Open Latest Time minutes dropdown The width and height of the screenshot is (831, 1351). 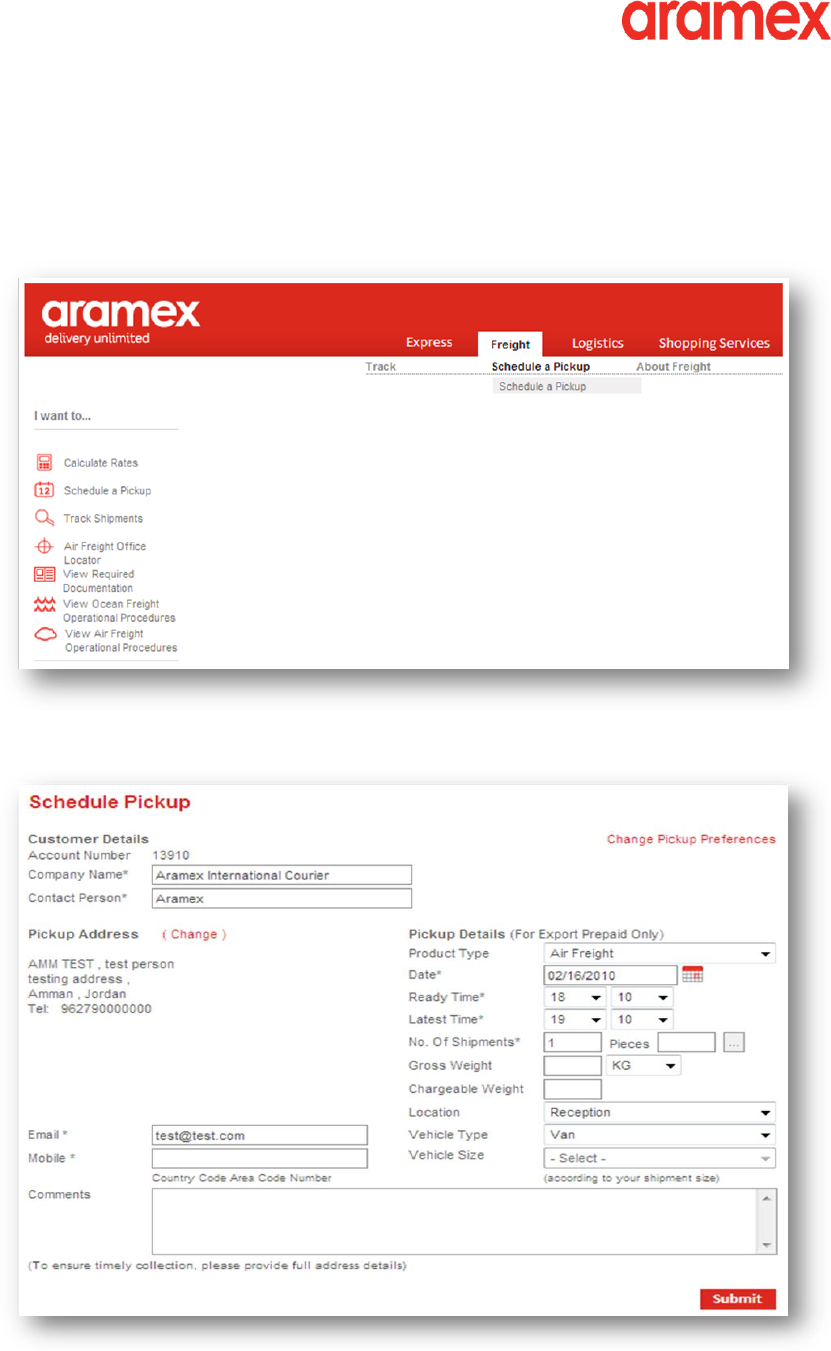coord(642,1020)
